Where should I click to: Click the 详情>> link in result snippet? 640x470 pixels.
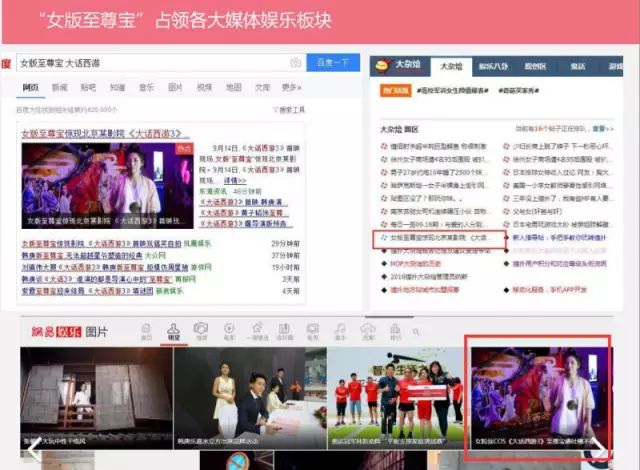[x=235, y=180]
